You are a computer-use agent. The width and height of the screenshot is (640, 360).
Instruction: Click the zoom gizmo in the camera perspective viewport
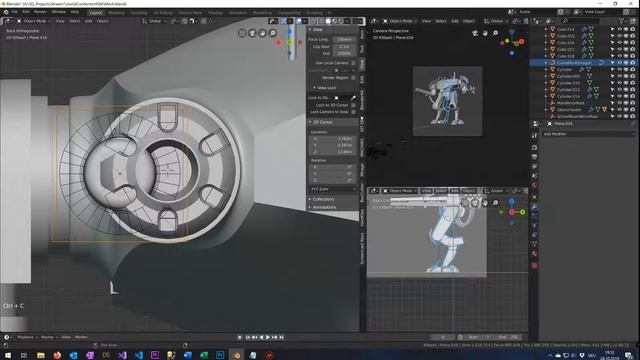tap(495, 33)
